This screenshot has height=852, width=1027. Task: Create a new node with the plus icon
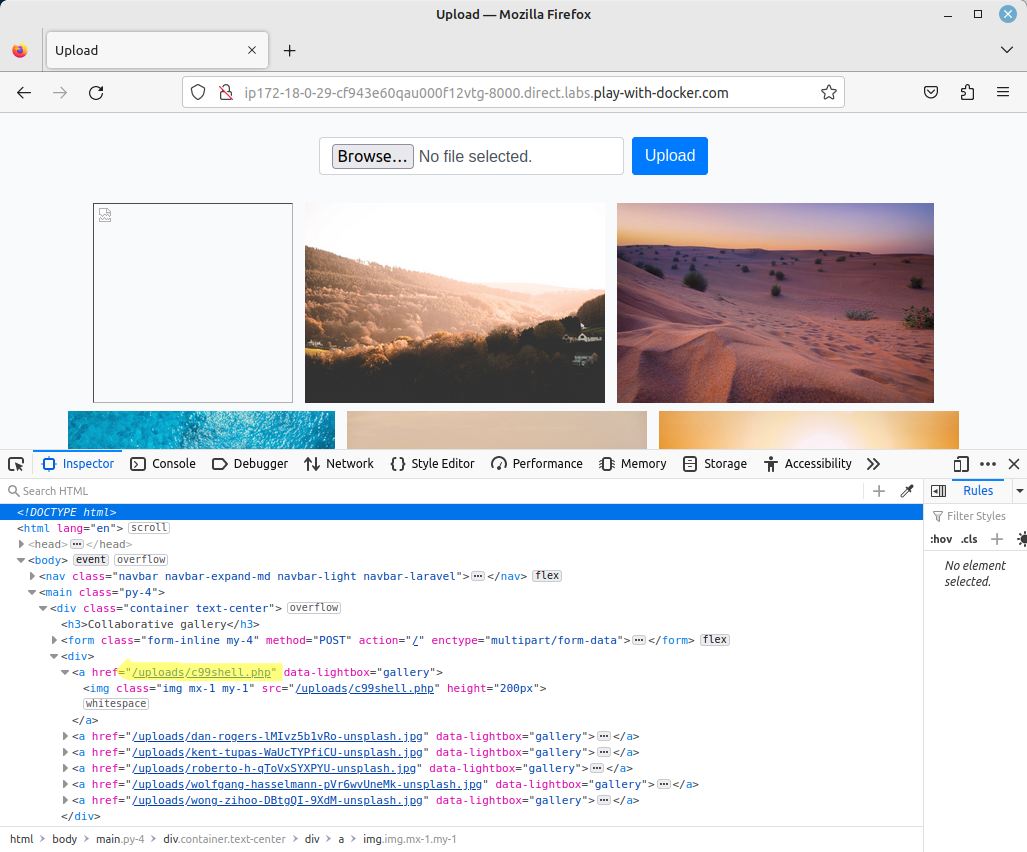tap(879, 491)
